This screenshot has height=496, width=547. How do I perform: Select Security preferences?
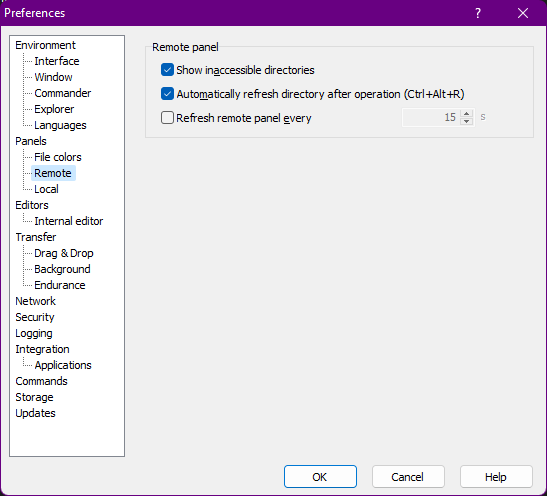pos(35,317)
